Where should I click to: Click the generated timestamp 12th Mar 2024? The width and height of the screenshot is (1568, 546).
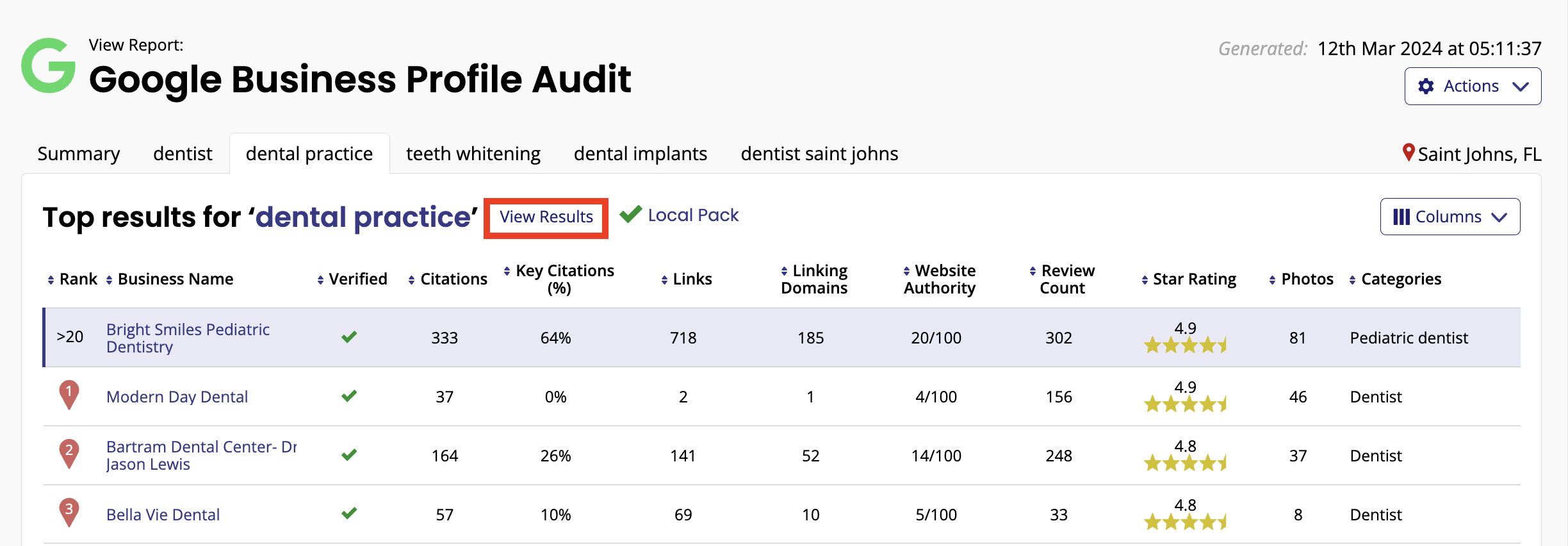pos(1430,49)
